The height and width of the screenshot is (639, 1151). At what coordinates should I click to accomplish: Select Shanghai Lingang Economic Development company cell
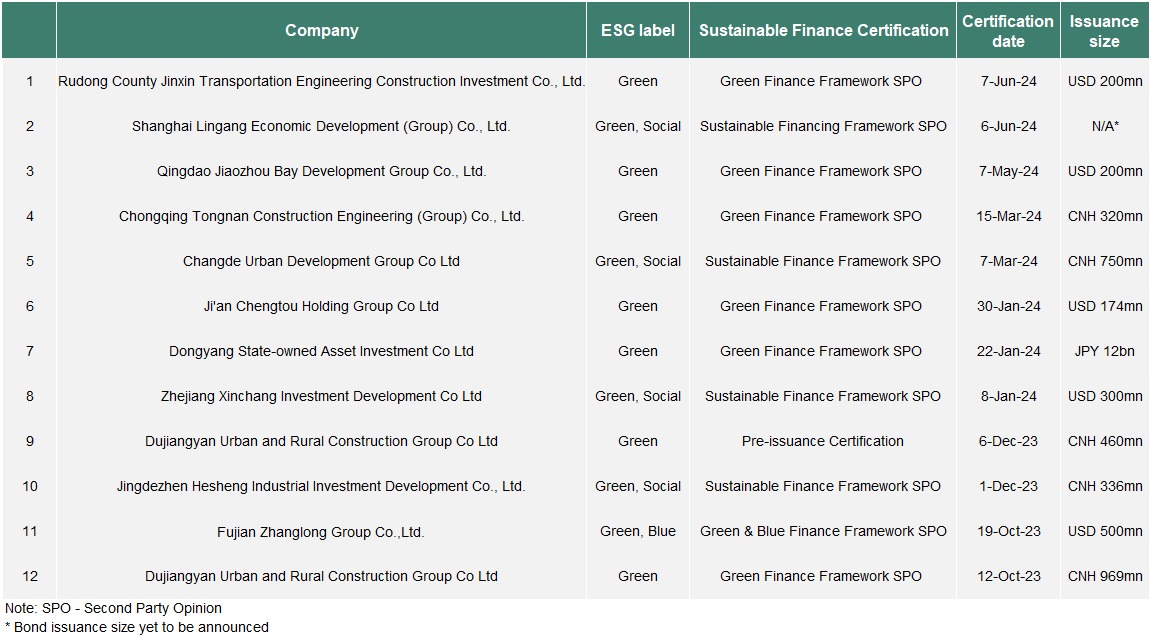coord(322,126)
